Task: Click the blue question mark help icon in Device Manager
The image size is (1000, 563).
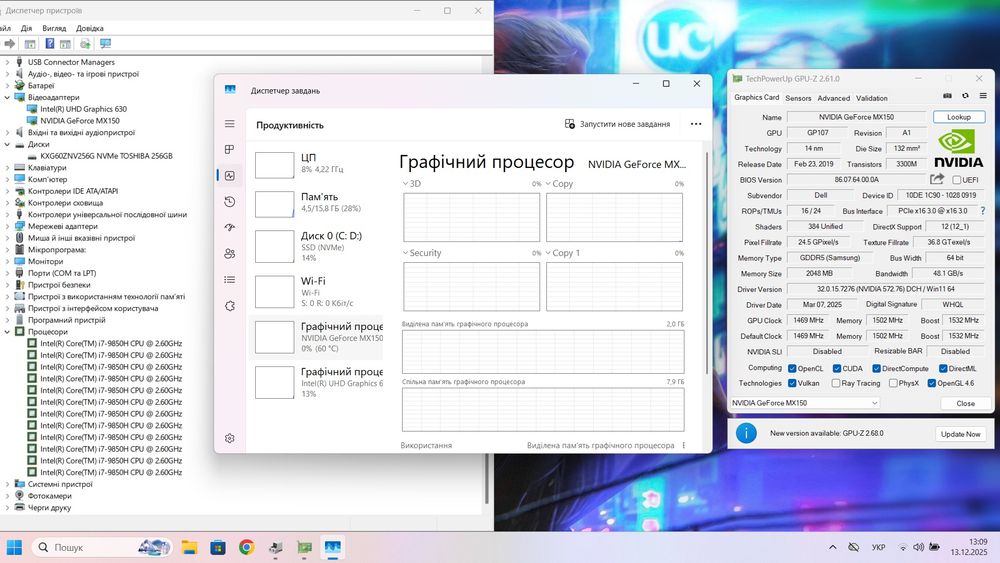Action: click(x=50, y=44)
